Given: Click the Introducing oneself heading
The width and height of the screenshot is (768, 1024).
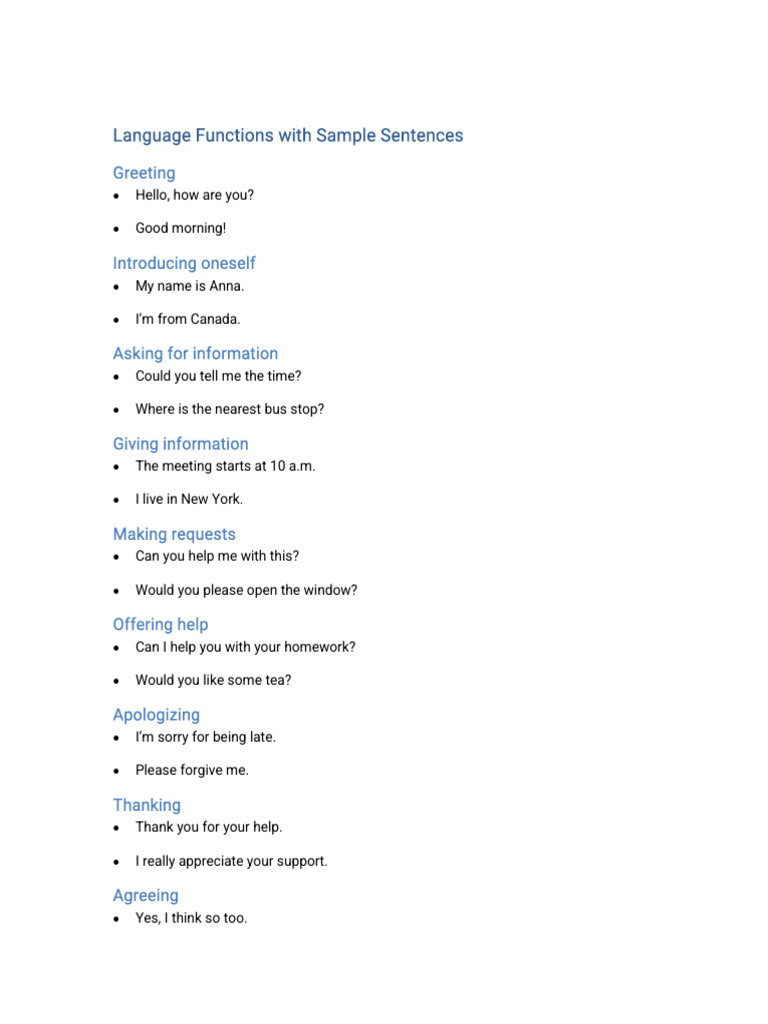Looking at the screenshot, I should (x=184, y=263).
